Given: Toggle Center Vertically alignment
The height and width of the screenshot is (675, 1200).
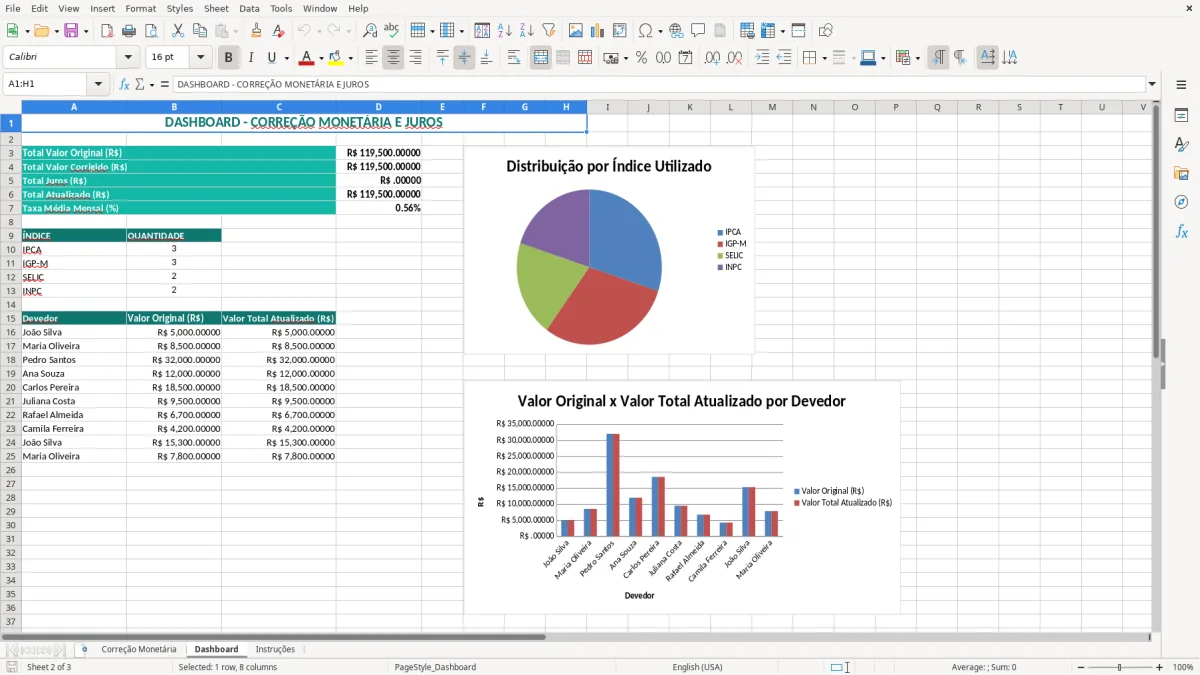Looking at the screenshot, I should coord(464,58).
